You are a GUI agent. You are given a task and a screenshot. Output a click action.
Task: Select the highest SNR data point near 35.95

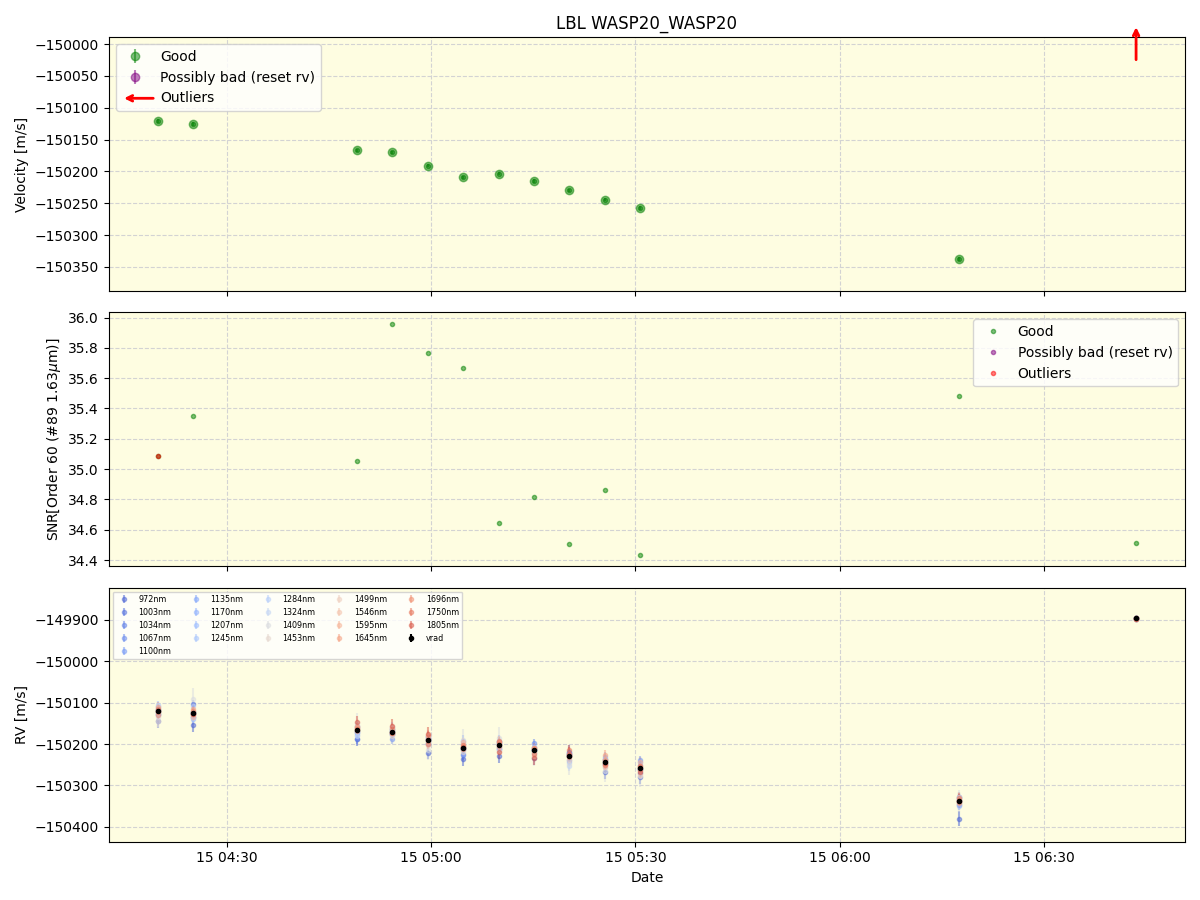click(392, 324)
